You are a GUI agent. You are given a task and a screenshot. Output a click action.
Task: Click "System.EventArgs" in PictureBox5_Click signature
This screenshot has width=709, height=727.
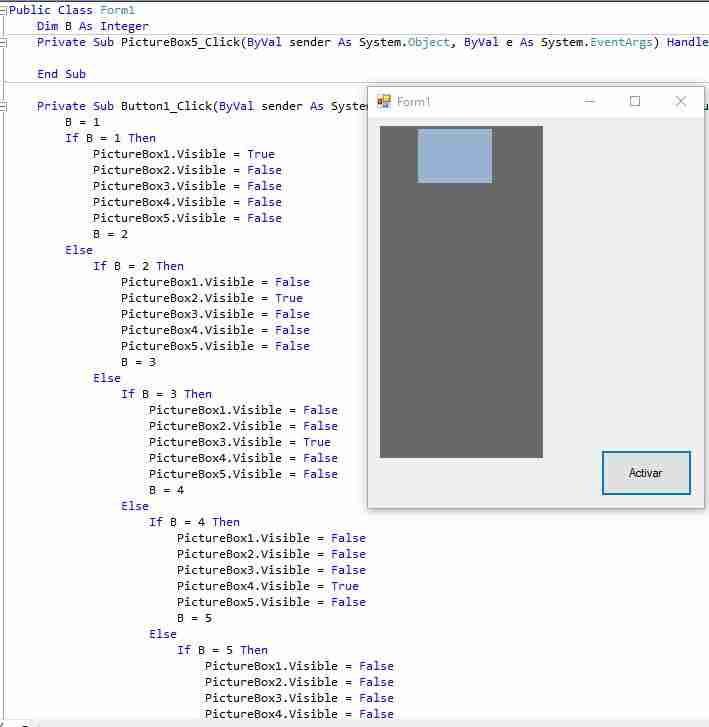596,42
